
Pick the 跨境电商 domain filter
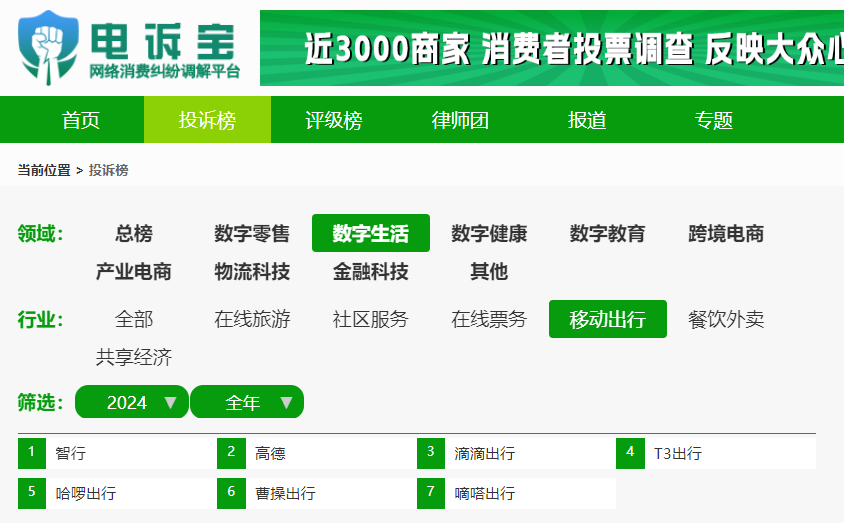(x=726, y=234)
